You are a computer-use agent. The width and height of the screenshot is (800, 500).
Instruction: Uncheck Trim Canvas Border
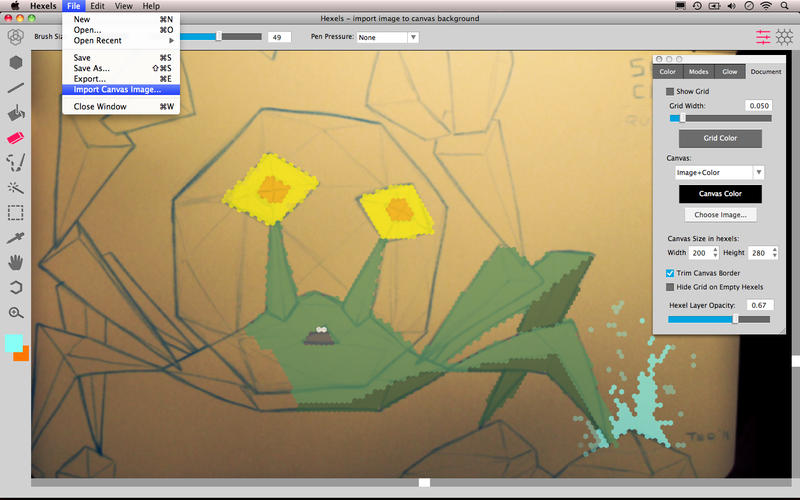[x=671, y=273]
